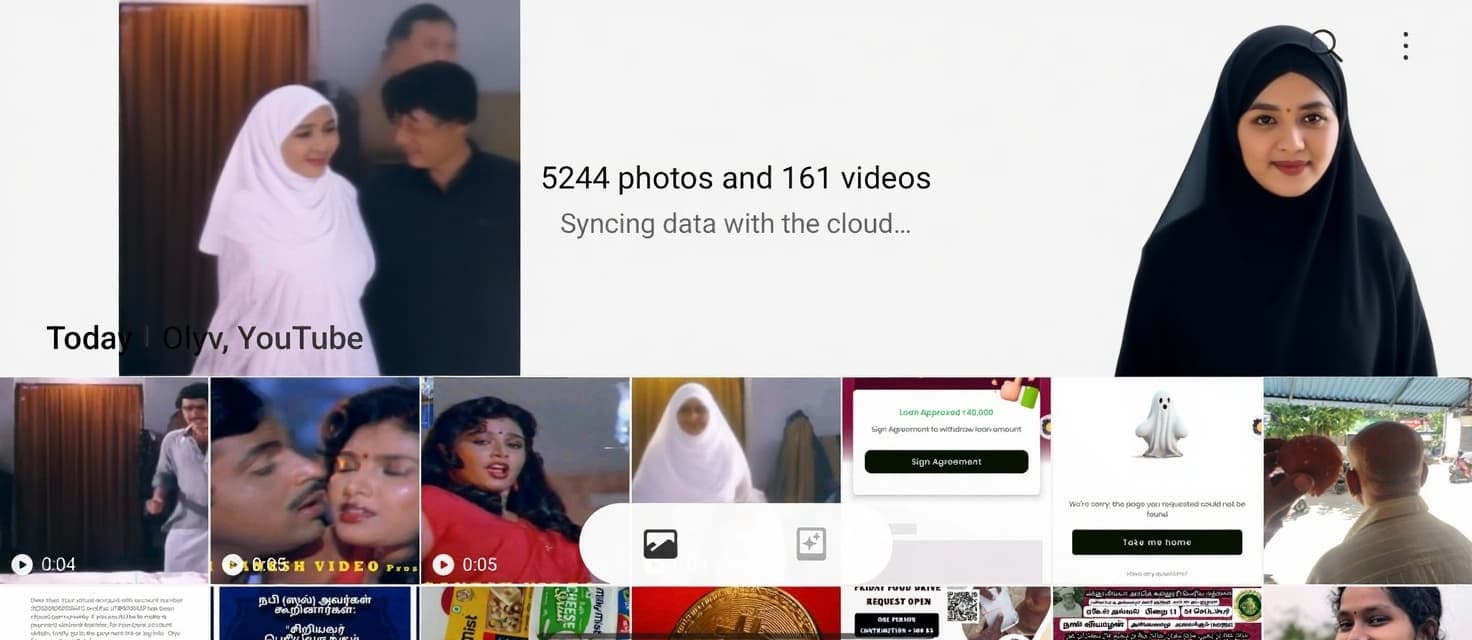
Task: Open the gallery search magnifier icon
Action: coord(1326,46)
